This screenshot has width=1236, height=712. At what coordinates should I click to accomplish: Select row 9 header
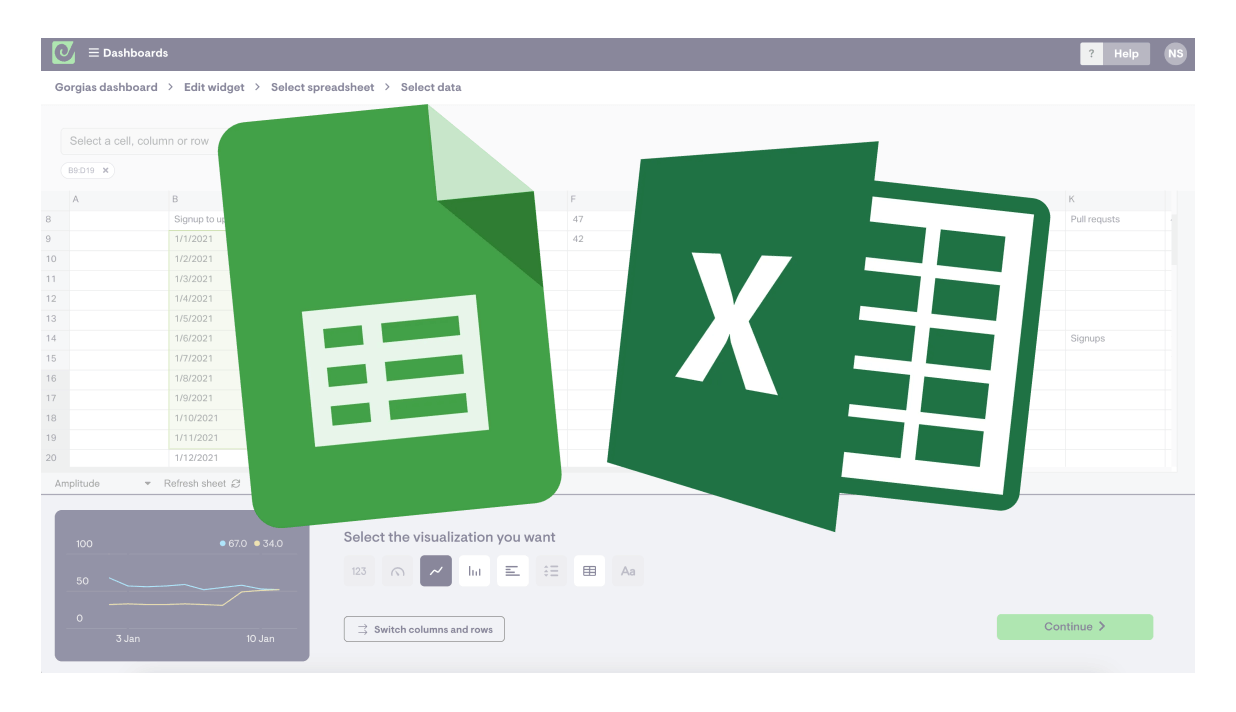click(55, 240)
